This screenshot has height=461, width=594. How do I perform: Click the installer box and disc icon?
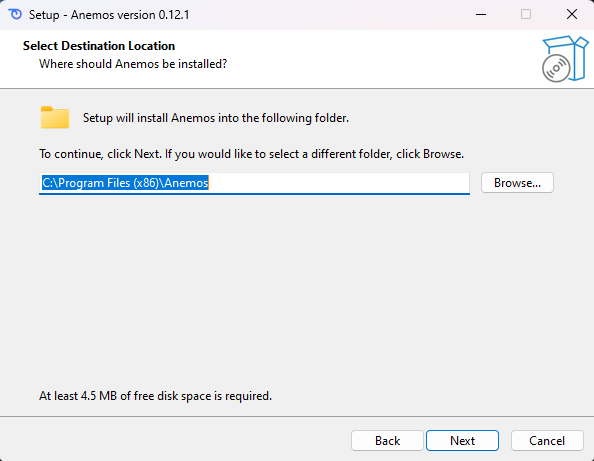coord(565,59)
